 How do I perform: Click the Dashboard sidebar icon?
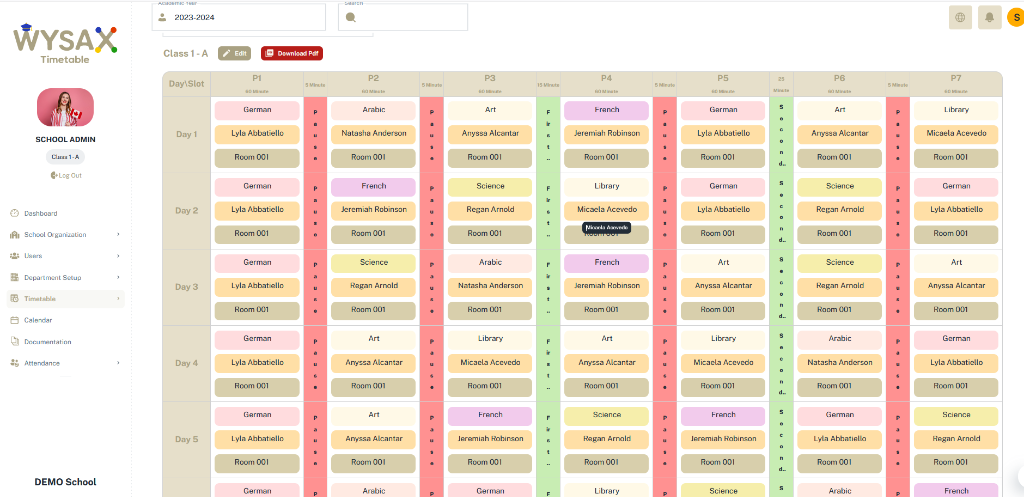[x=14, y=214]
